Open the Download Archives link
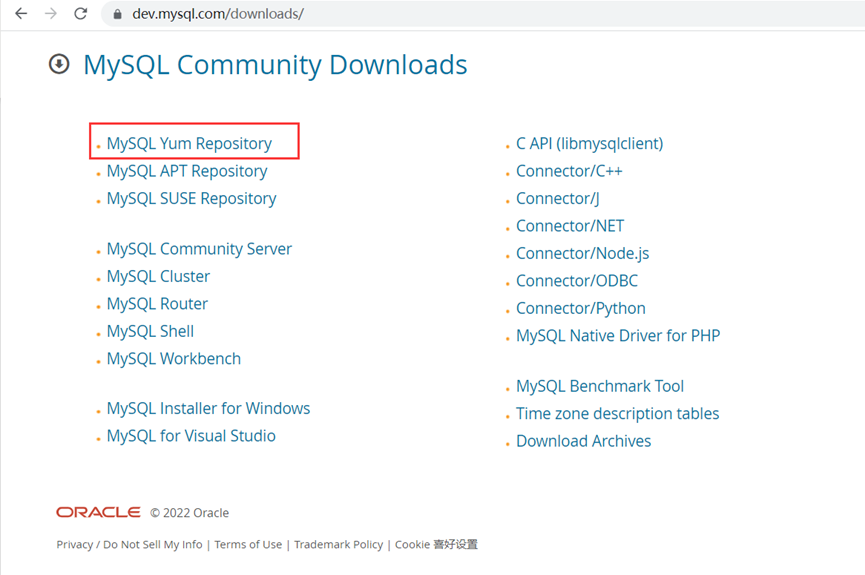This screenshot has height=575, width=865. 583,441
